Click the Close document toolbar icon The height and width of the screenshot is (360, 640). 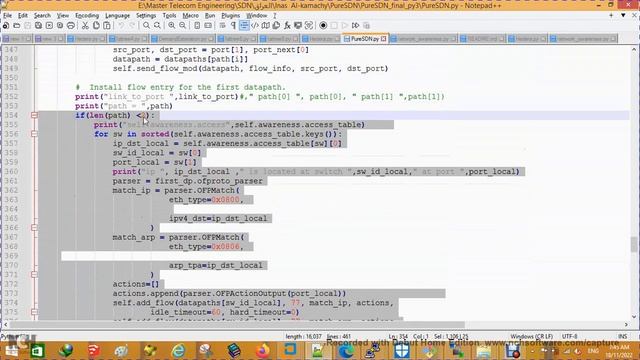pyautogui.click(x=49, y=25)
